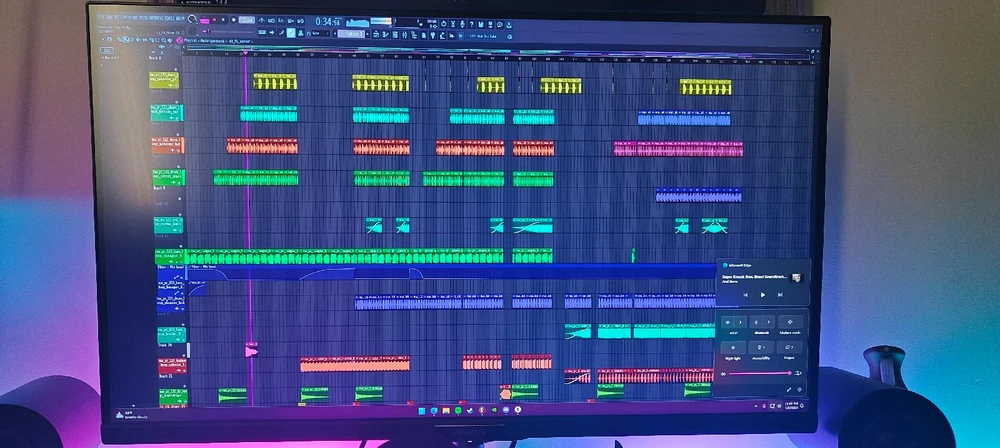Open the weather widget on taskbar
The height and width of the screenshot is (448, 1000).
click(x=133, y=415)
